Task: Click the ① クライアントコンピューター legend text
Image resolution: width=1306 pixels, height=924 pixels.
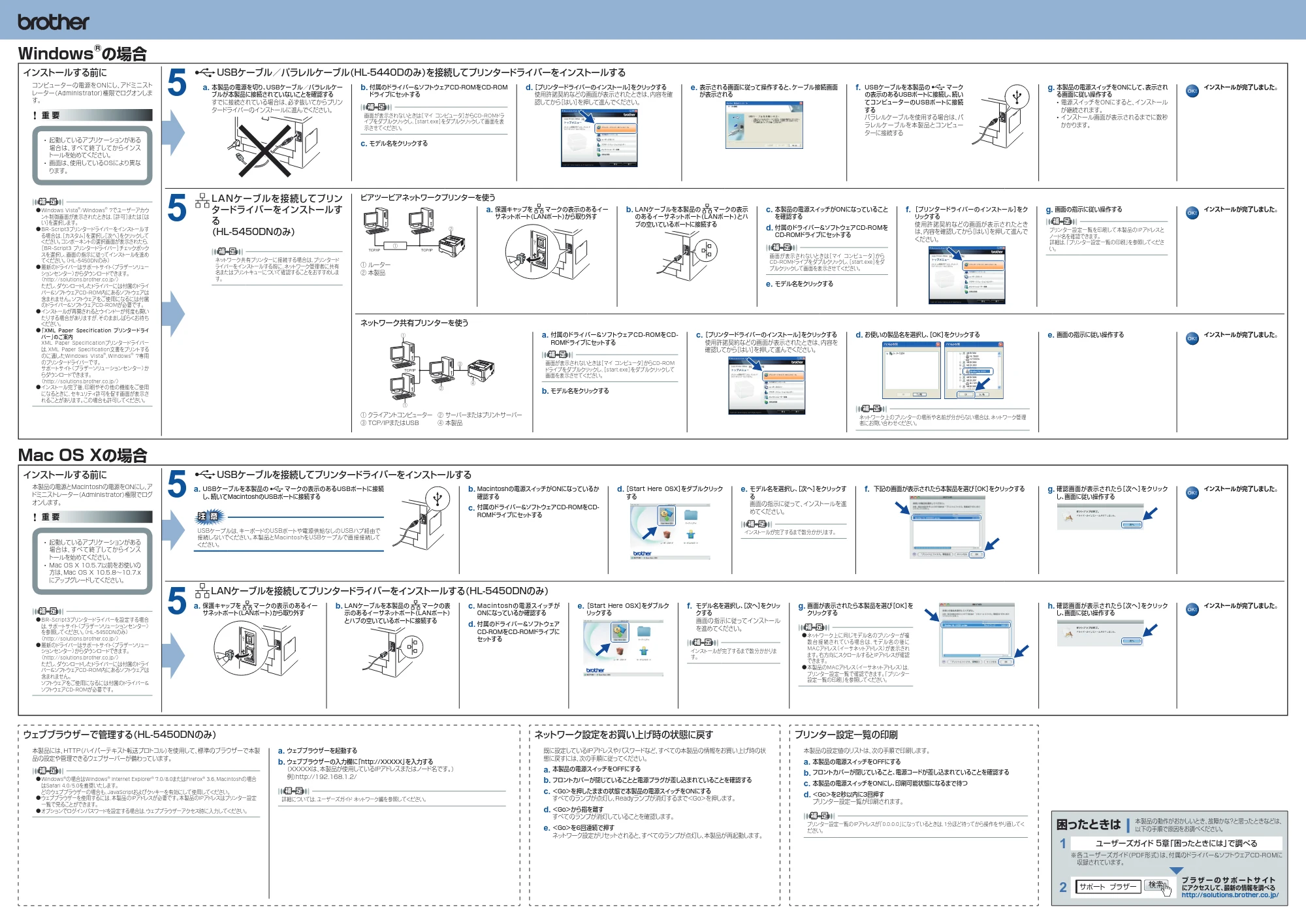Action: pos(396,415)
